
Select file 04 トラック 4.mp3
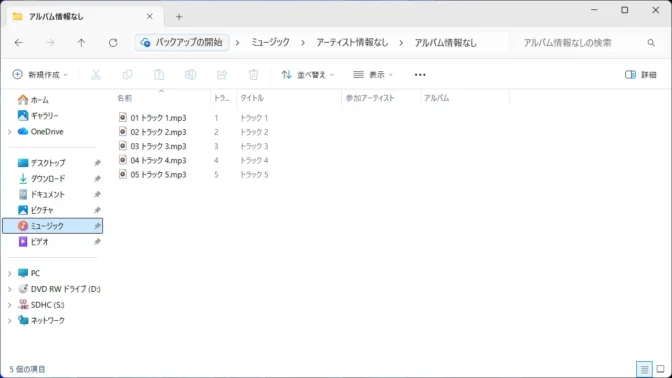tap(158, 160)
